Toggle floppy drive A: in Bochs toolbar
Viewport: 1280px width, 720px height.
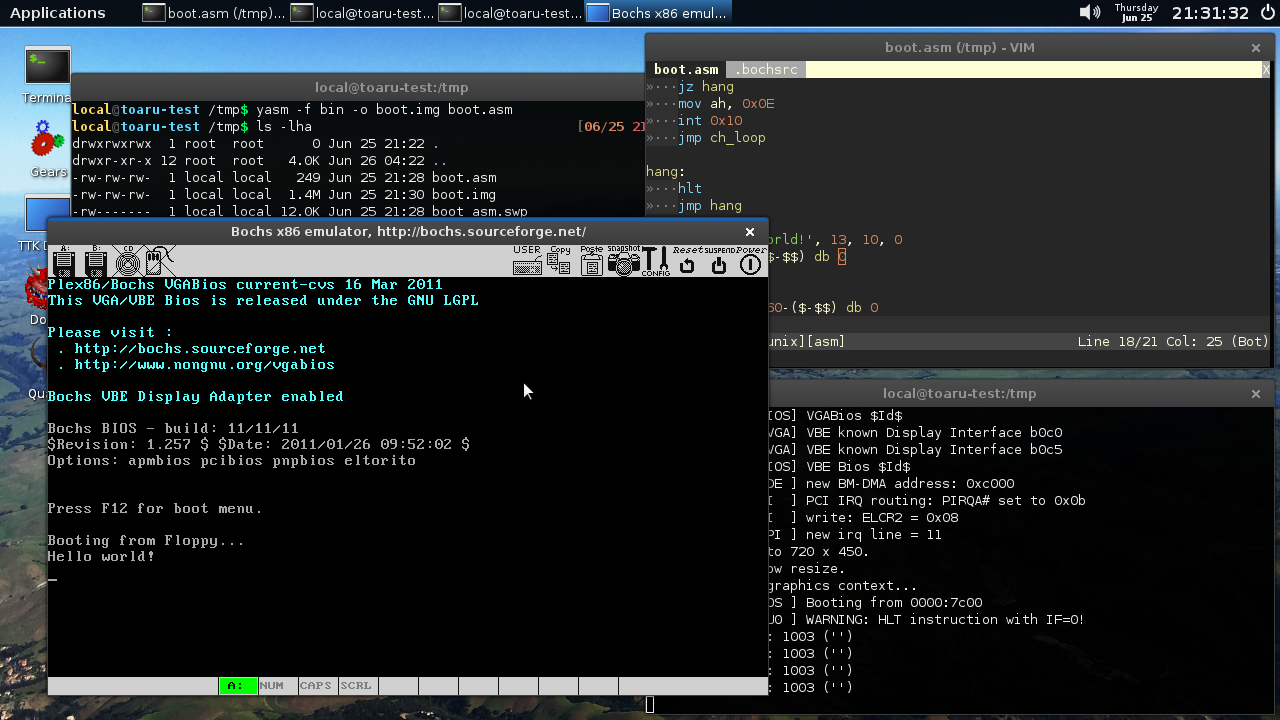point(64,261)
